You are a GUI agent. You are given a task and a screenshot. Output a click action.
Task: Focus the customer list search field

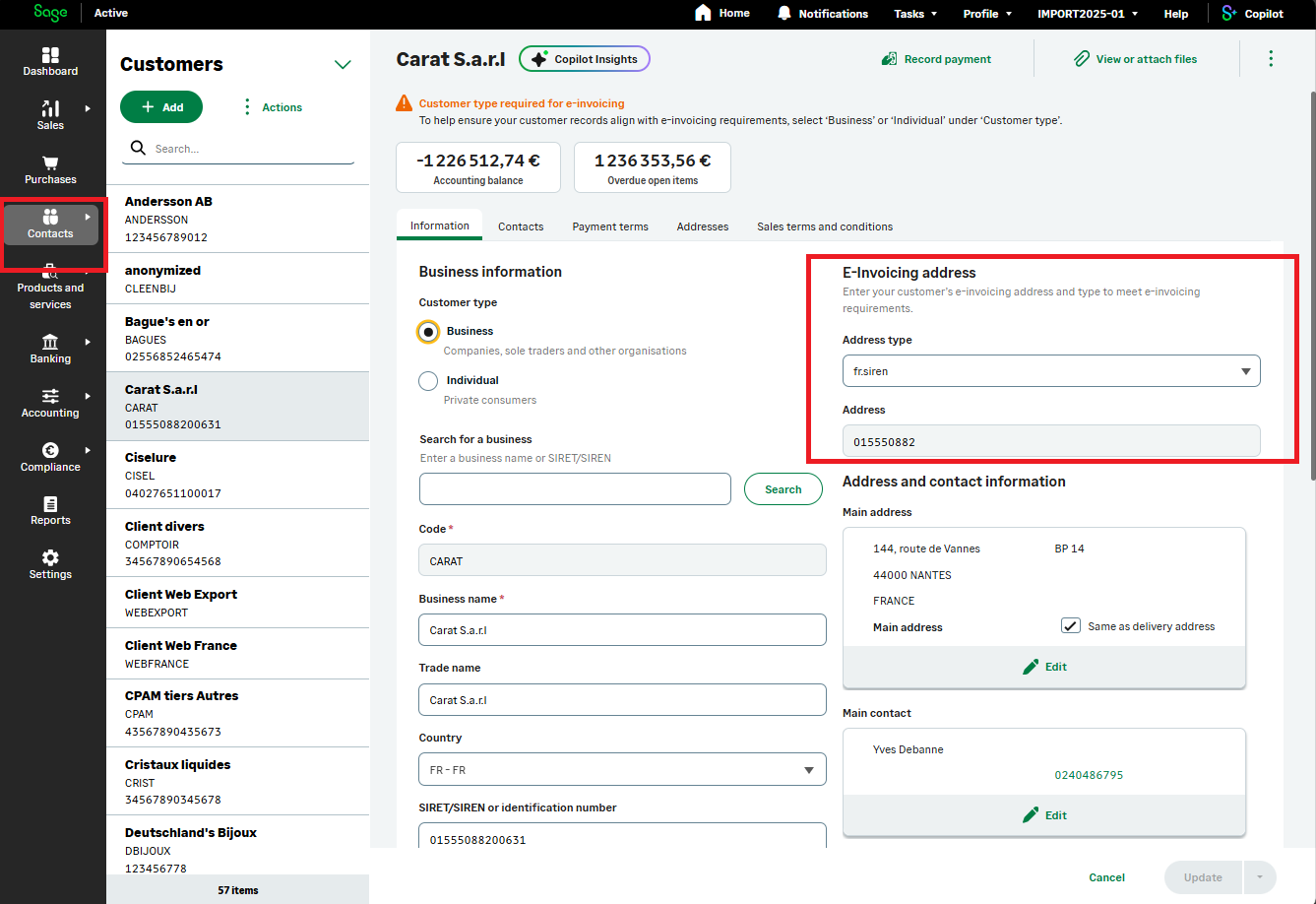tap(238, 149)
